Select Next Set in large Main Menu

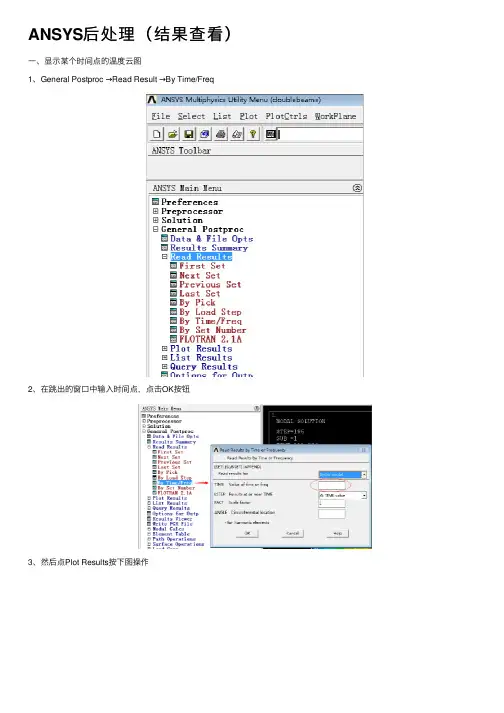200,276
